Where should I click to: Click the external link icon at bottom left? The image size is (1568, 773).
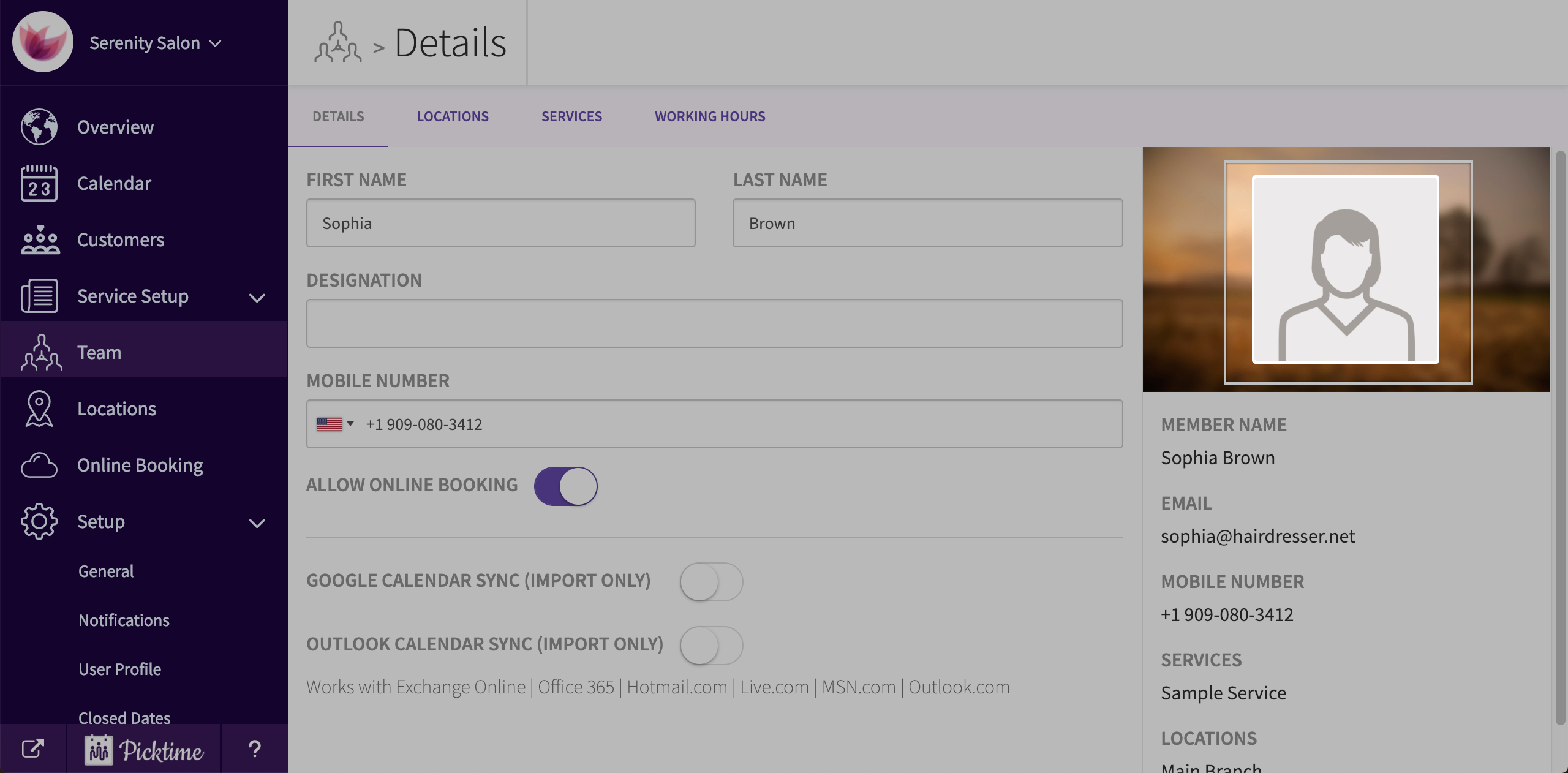[33, 748]
